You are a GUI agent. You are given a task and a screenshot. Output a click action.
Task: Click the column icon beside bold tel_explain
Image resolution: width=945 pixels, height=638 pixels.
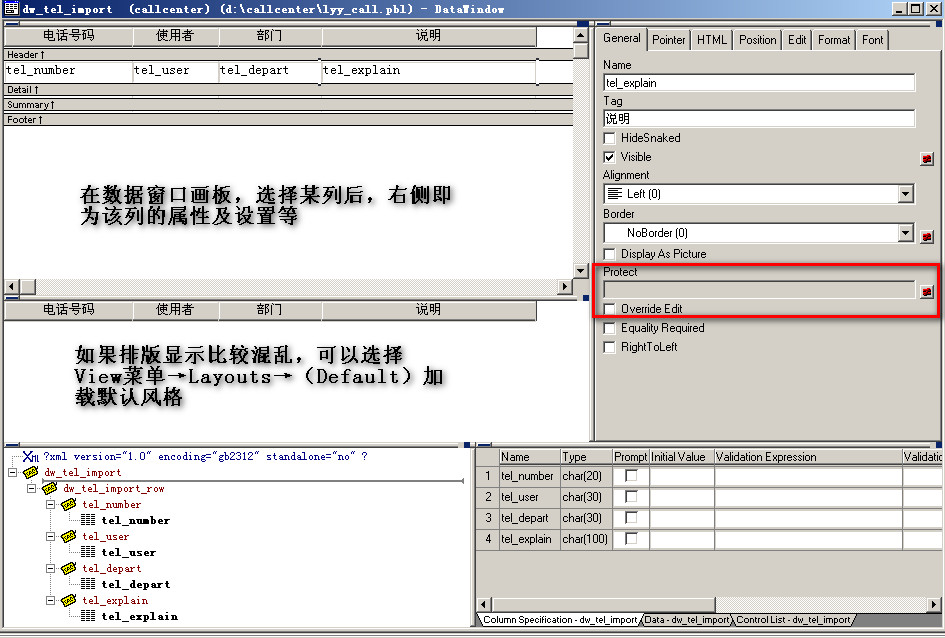click(88, 616)
